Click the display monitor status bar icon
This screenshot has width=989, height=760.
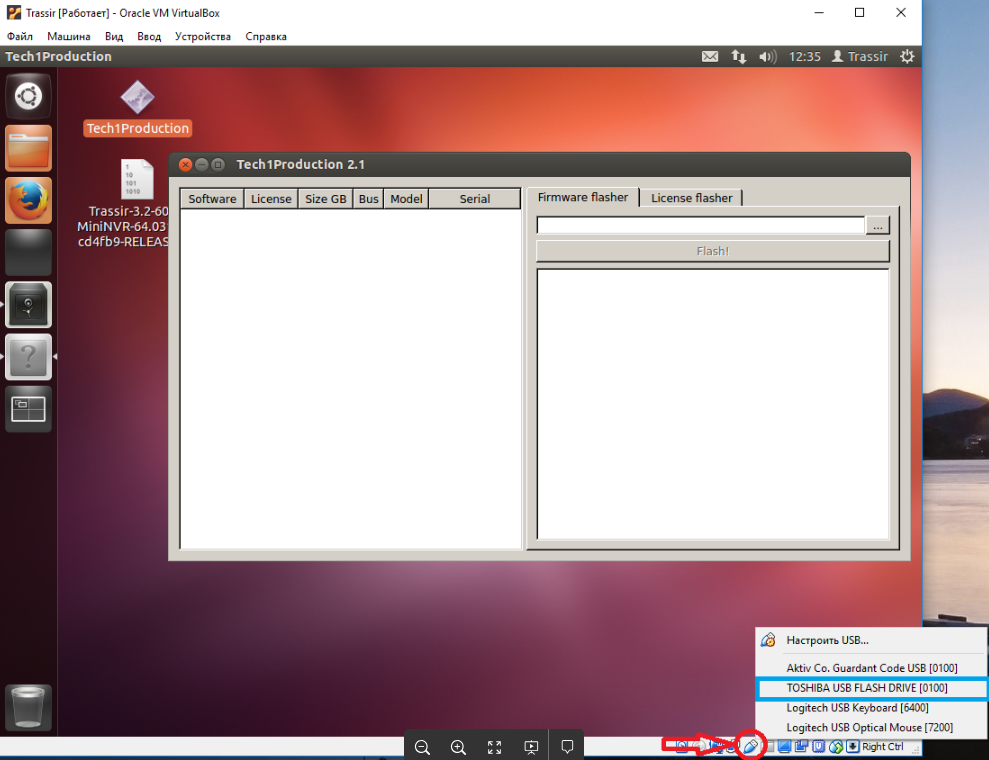coord(784,747)
